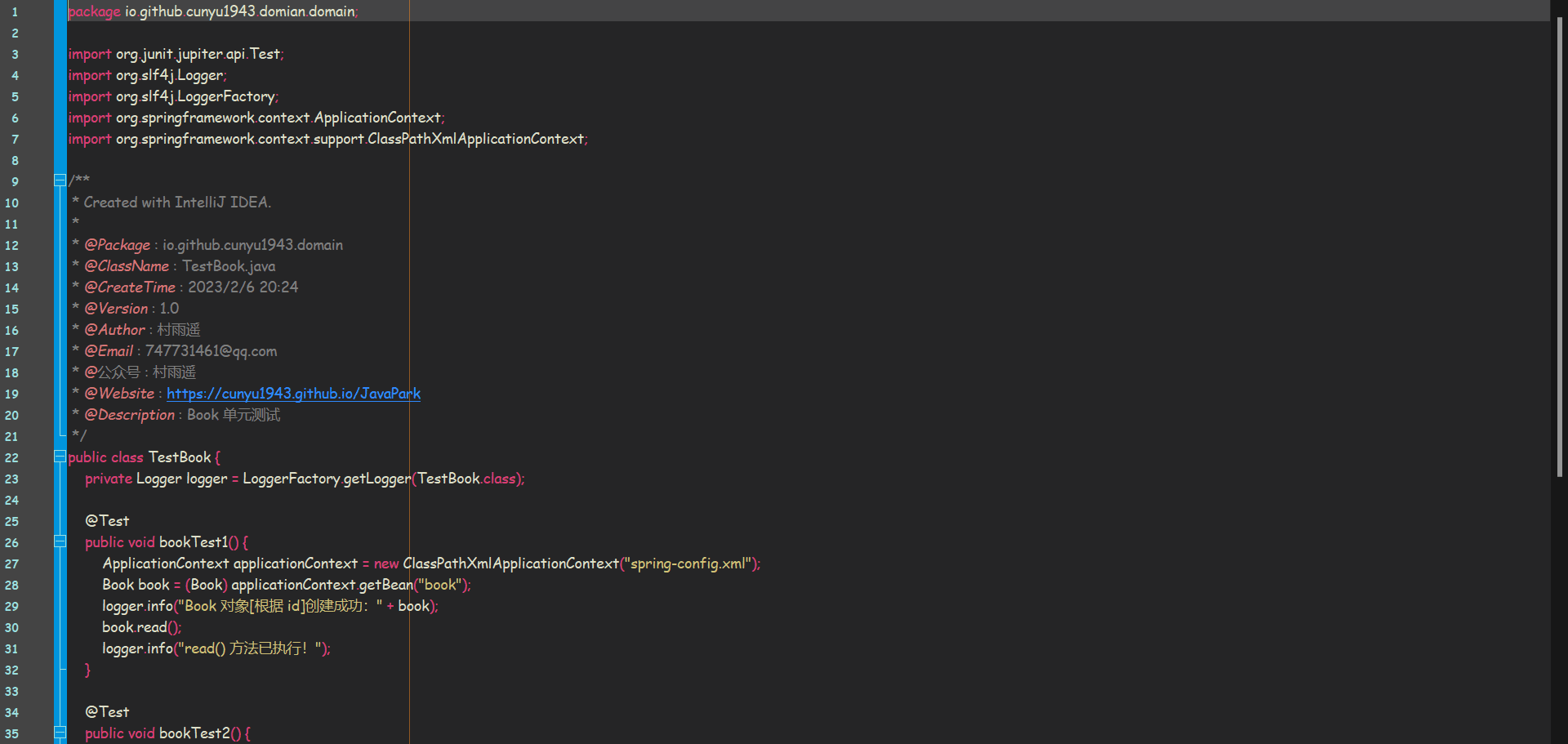Collapse the Javadoc comment block starting at line 9

click(x=60, y=180)
